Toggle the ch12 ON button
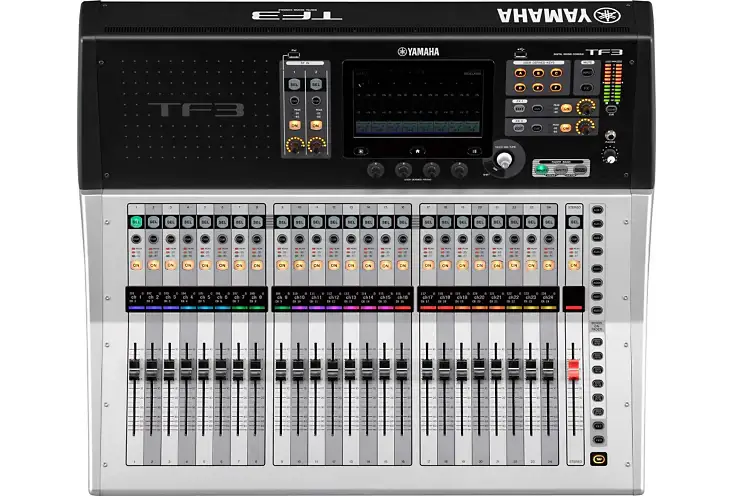 (334, 265)
